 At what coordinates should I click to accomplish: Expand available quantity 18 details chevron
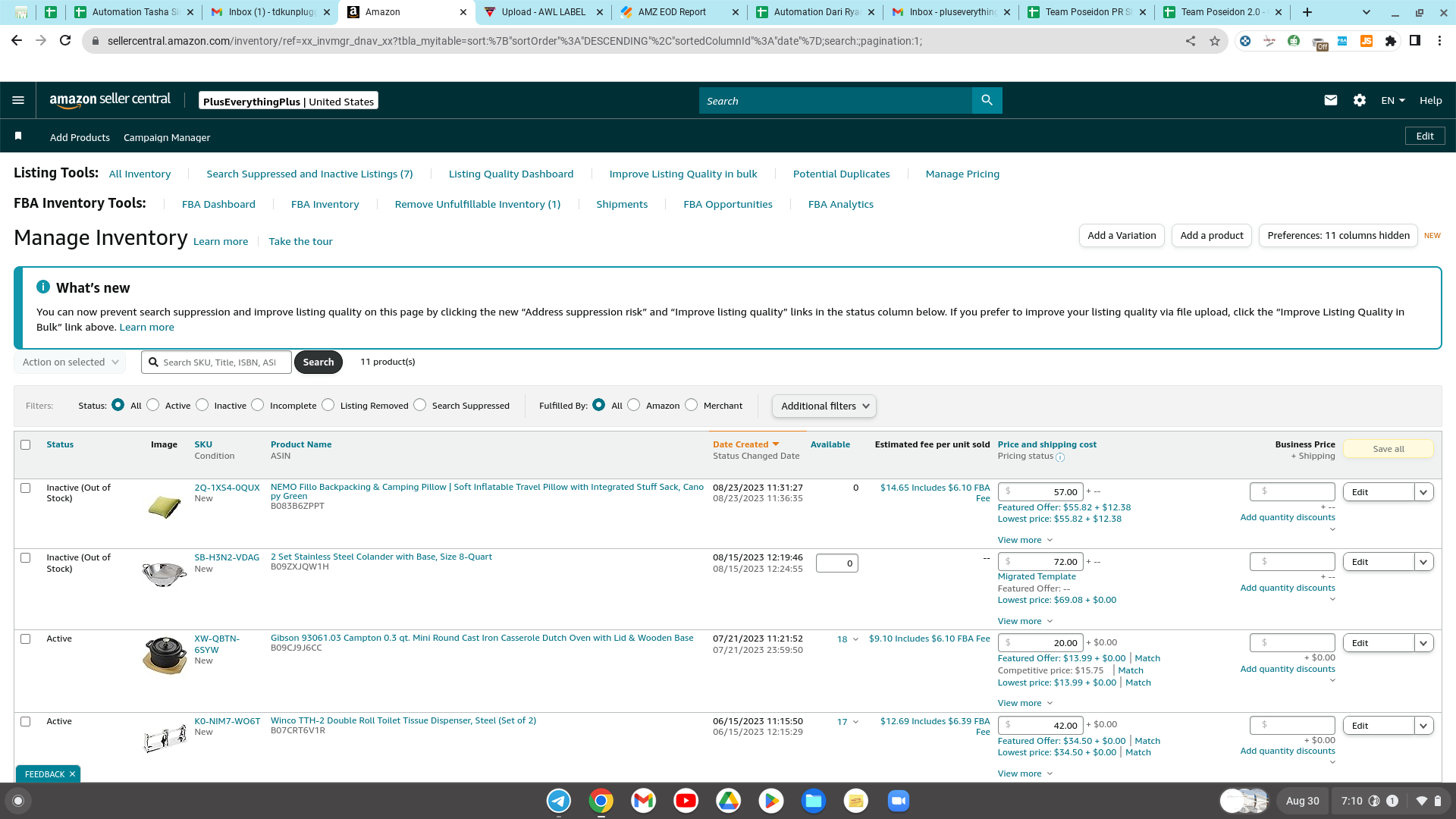point(855,639)
